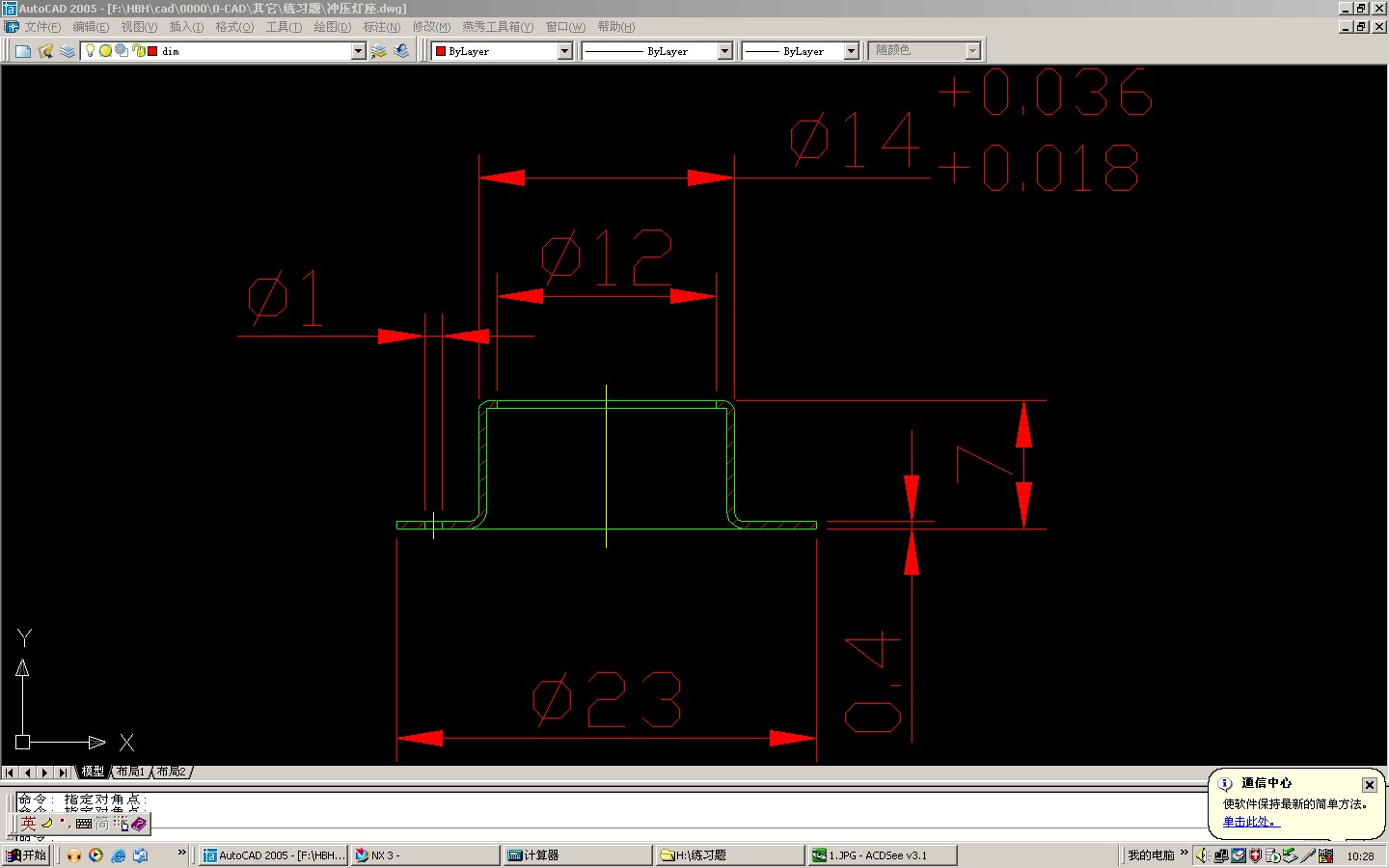Open the IME help book icon
This screenshot has height=868, width=1389.
[139, 824]
